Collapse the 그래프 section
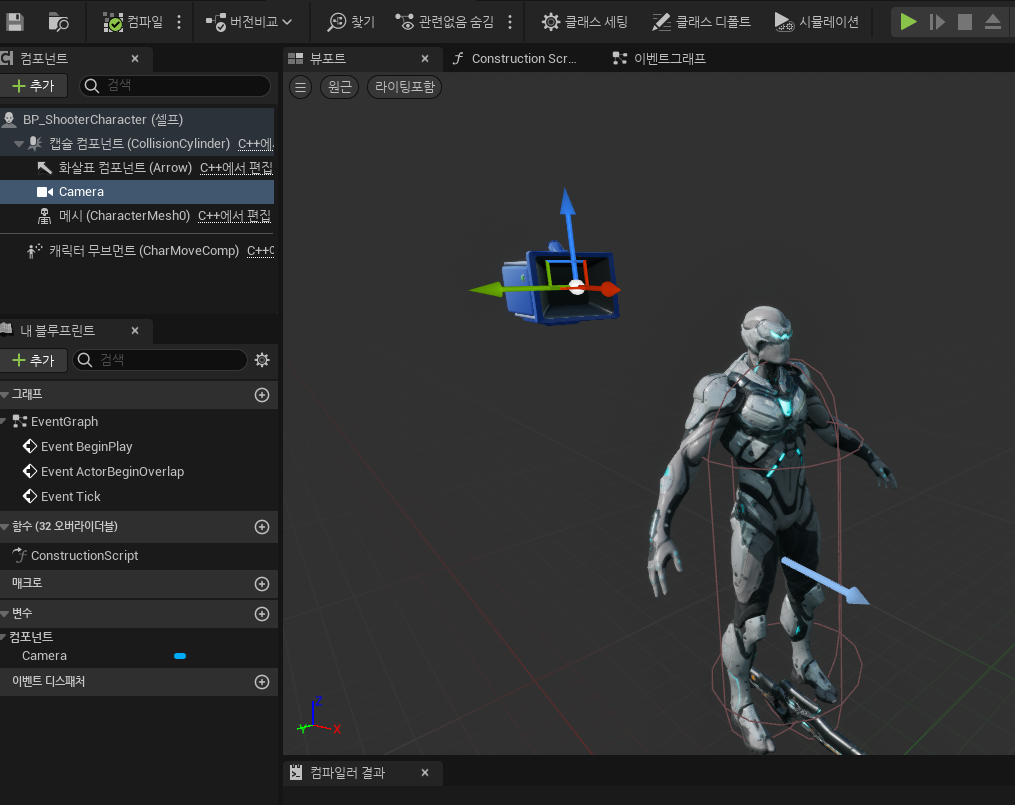The image size is (1015, 805). [5, 395]
